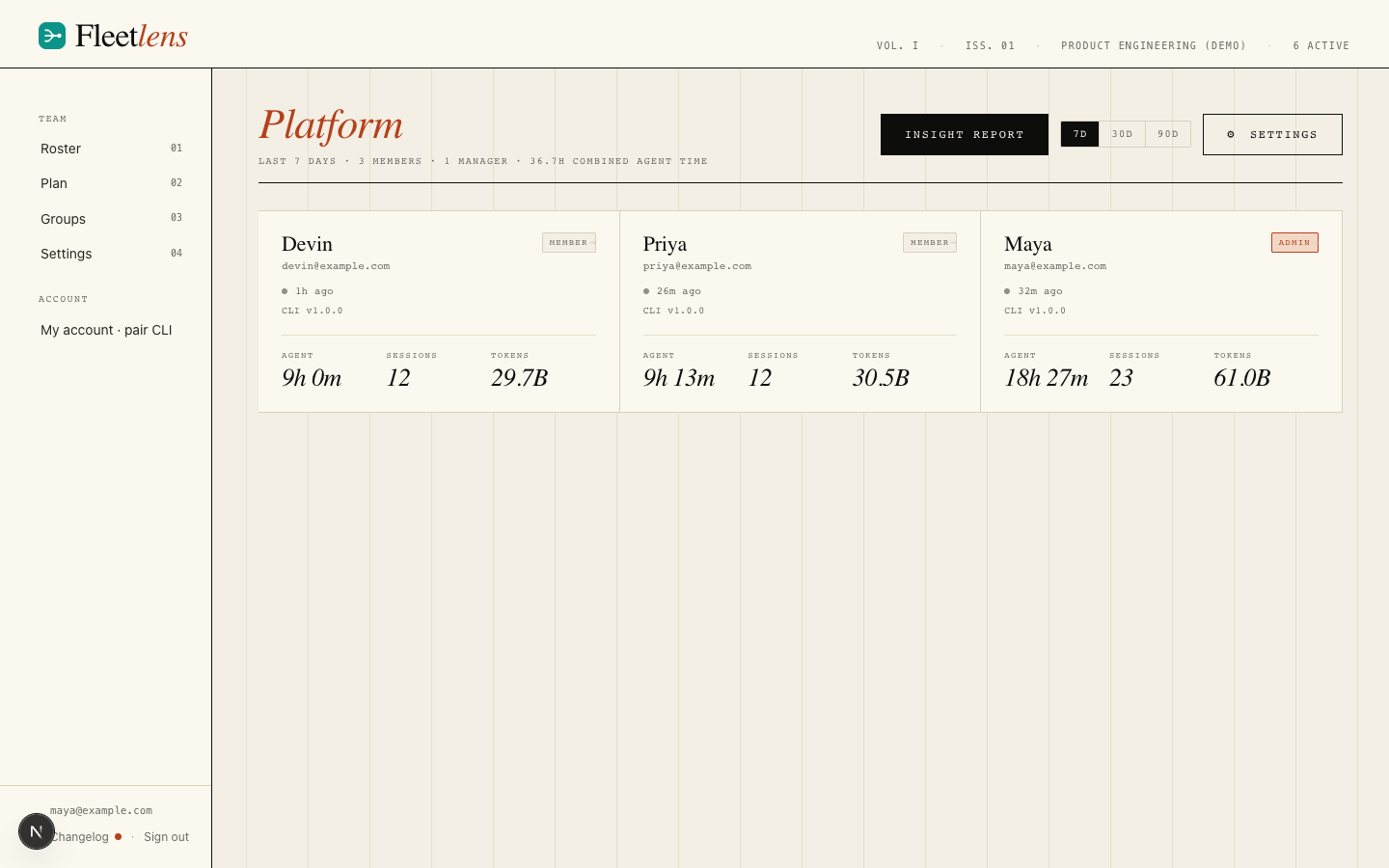Open Maya's member card

[x=1161, y=312]
